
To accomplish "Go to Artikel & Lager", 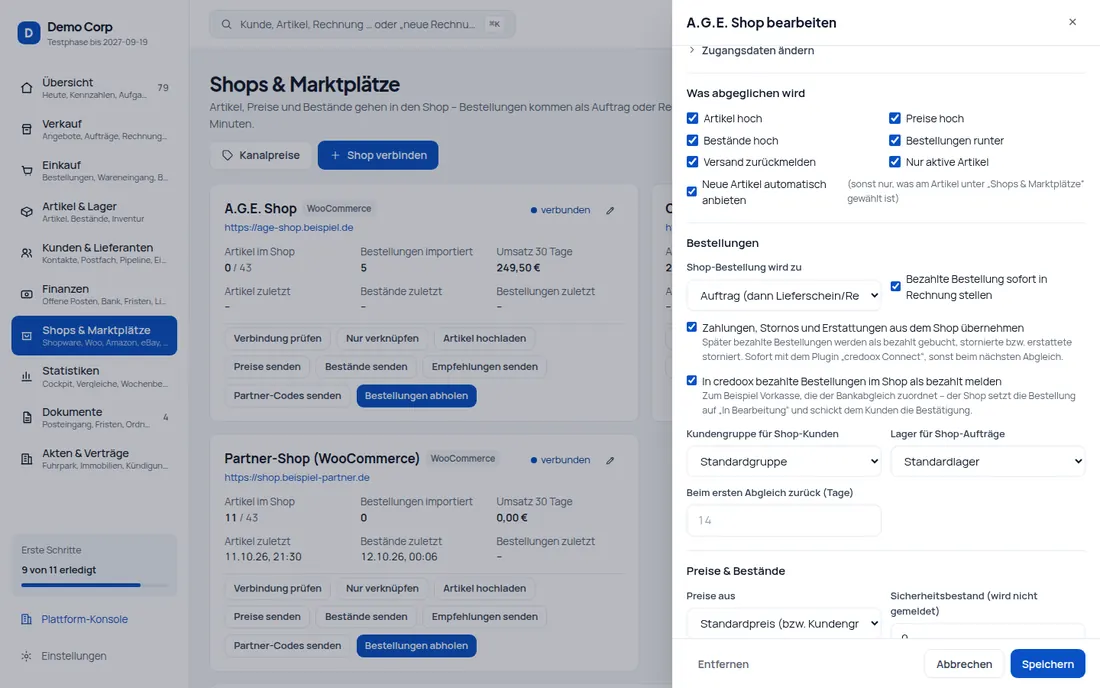I will click(x=94, y=212).
